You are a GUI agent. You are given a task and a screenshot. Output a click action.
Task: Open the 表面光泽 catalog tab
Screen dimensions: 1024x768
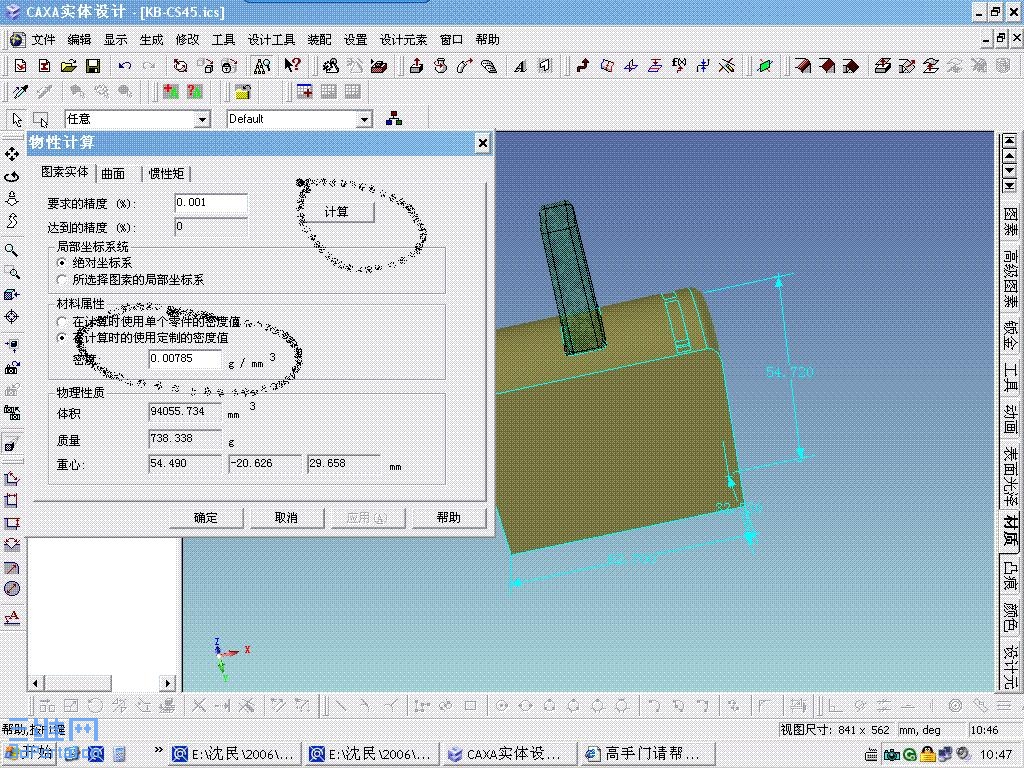1010,475
